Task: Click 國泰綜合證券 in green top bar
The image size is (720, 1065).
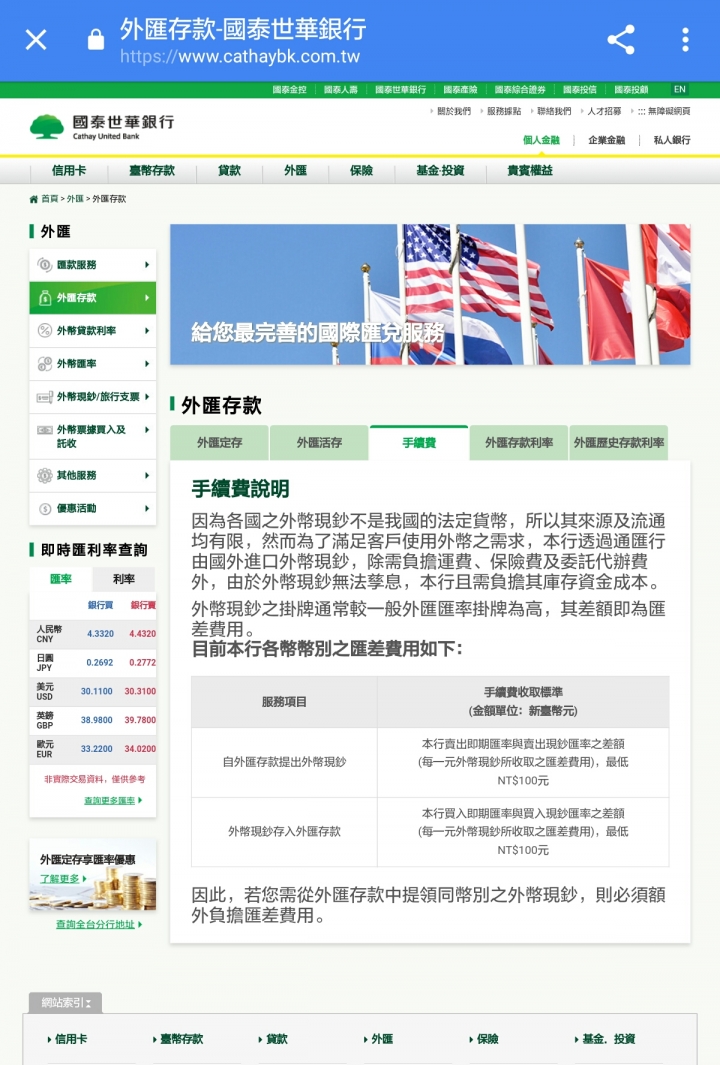Action: (x=520, y=90)
